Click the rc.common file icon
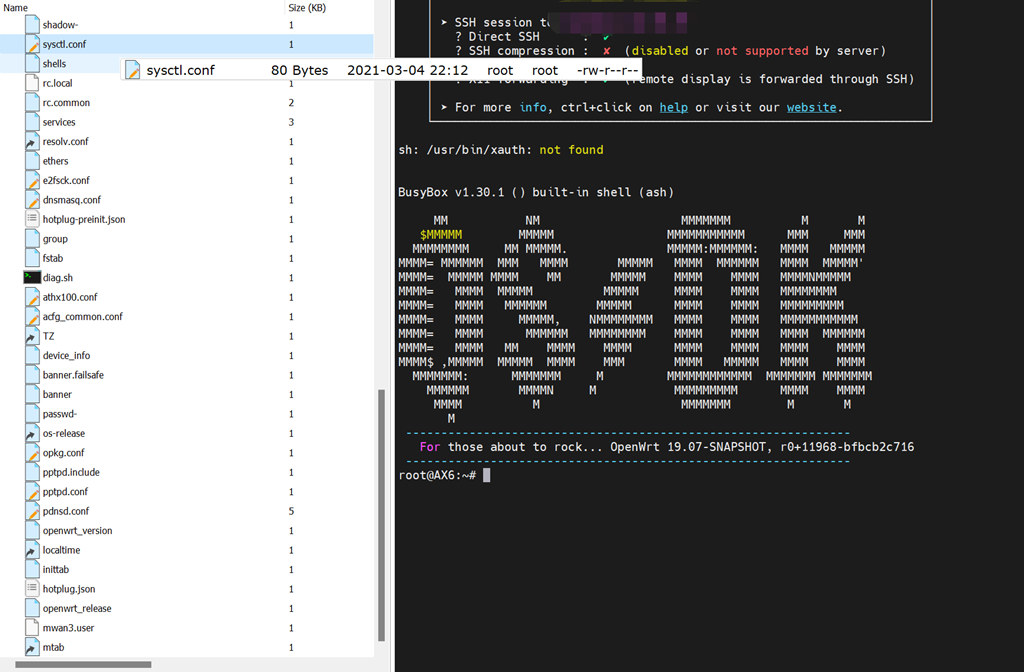 [32, 103]
